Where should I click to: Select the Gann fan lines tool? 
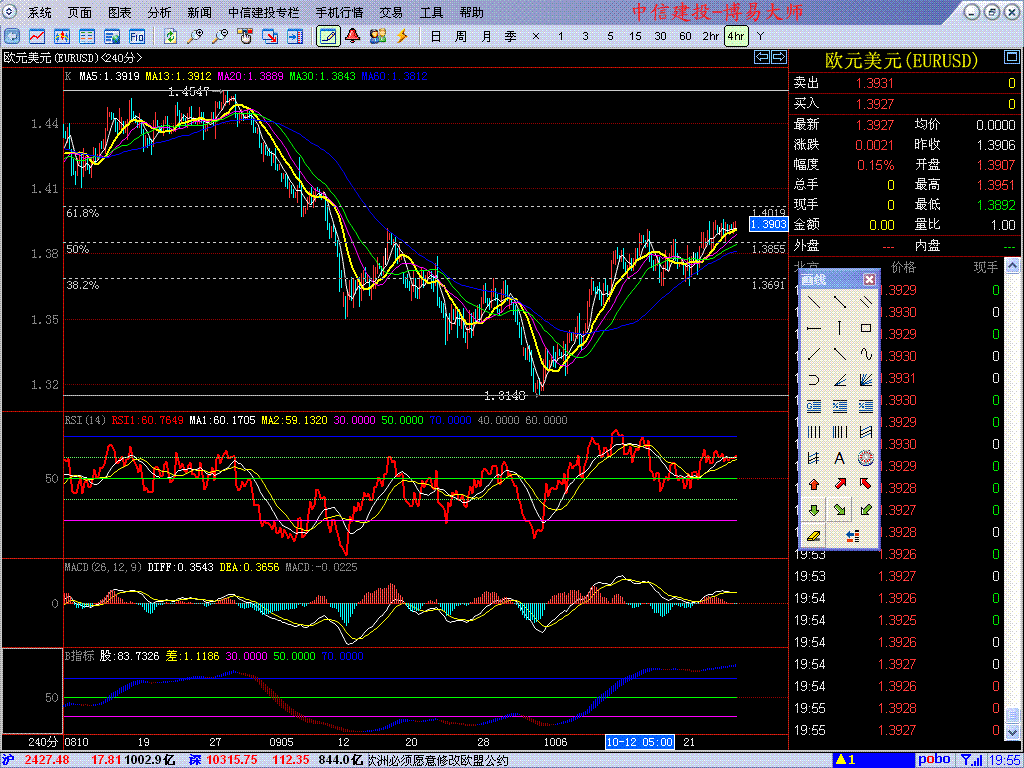(x=866, y=379)
